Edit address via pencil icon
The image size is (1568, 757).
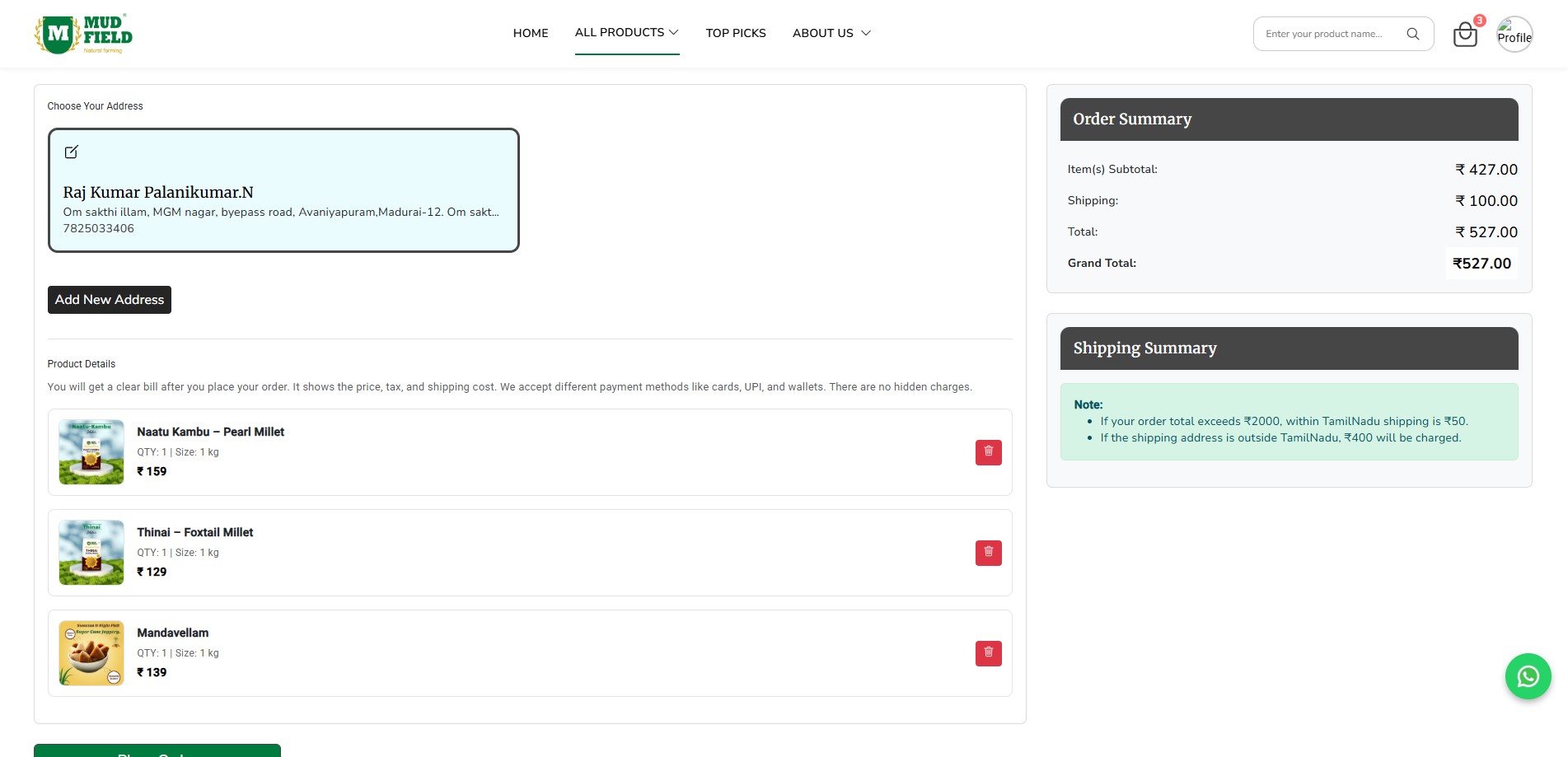(72, 152)
